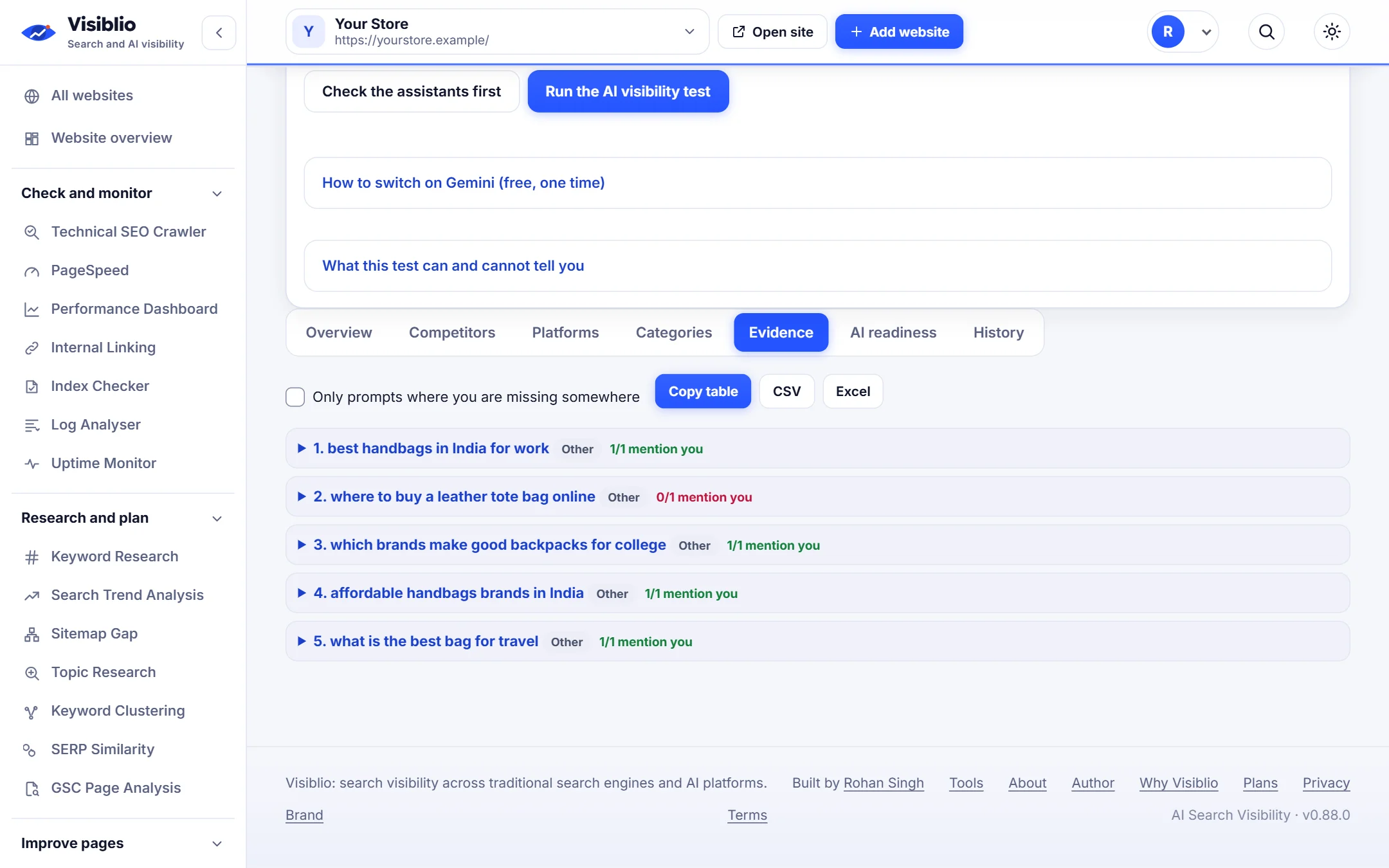This screenshot has height=868, width=1389.
Task: Open the Your Store website selector dropdown
Action: (x=497, y=32)
